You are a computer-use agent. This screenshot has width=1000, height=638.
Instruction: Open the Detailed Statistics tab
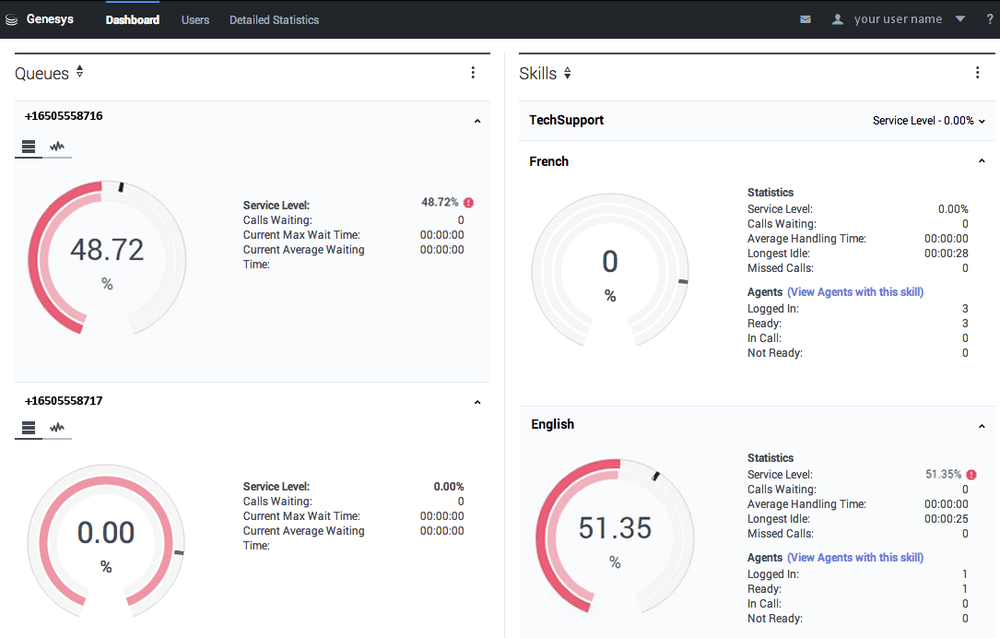click(x=274, y=20)
